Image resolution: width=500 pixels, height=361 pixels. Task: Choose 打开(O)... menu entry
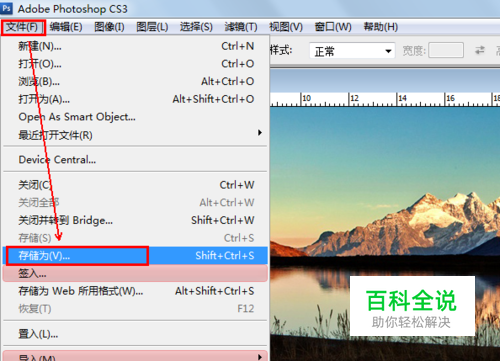coord(135,64)
